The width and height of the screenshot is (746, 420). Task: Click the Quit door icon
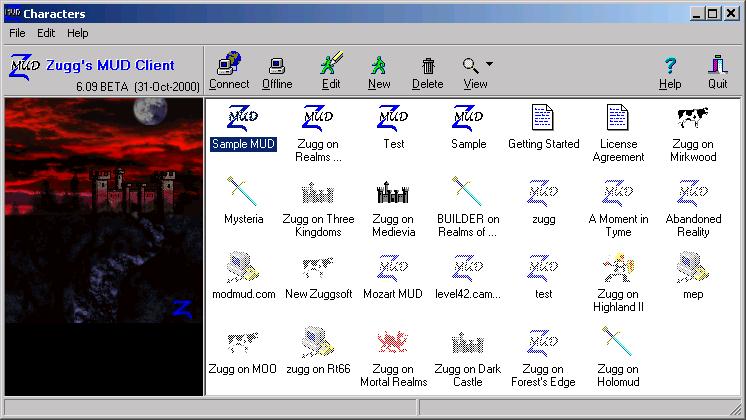click(x=717, y=67)
